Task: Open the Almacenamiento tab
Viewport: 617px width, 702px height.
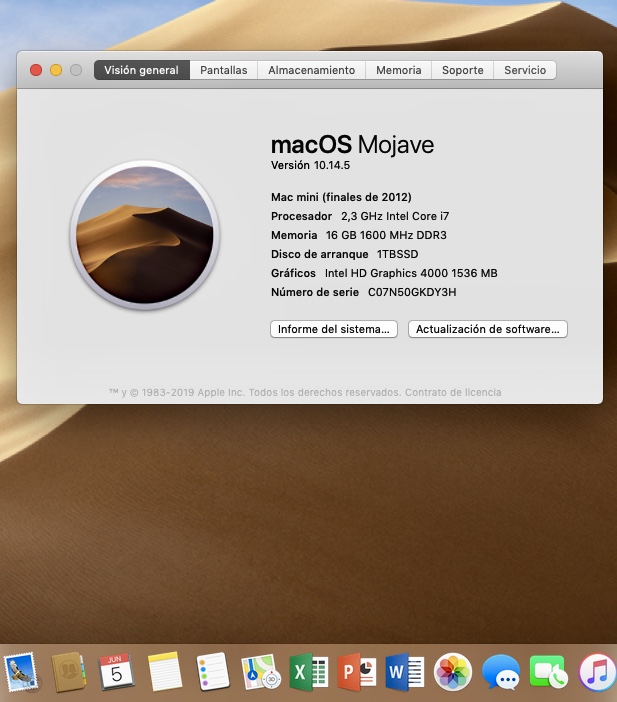Action: click(x=312, y=70)
